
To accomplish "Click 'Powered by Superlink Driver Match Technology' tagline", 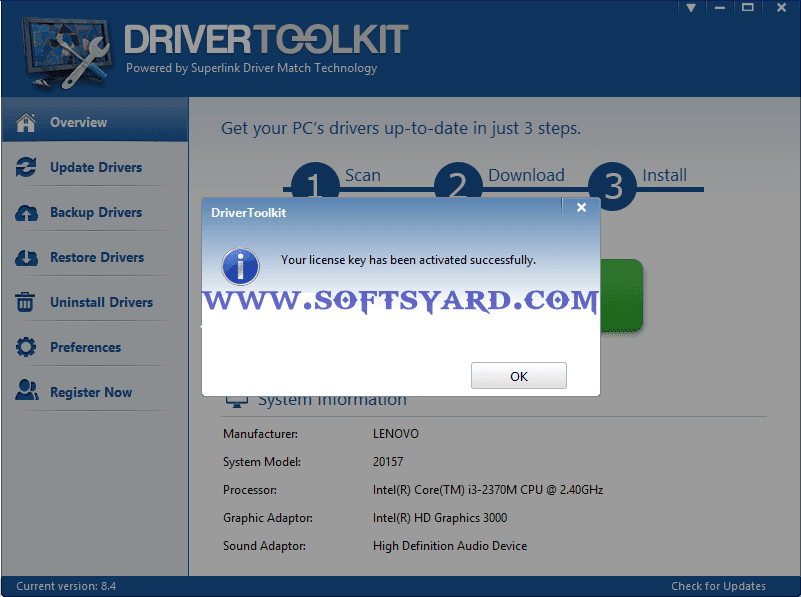I will [x=251, y=68].
